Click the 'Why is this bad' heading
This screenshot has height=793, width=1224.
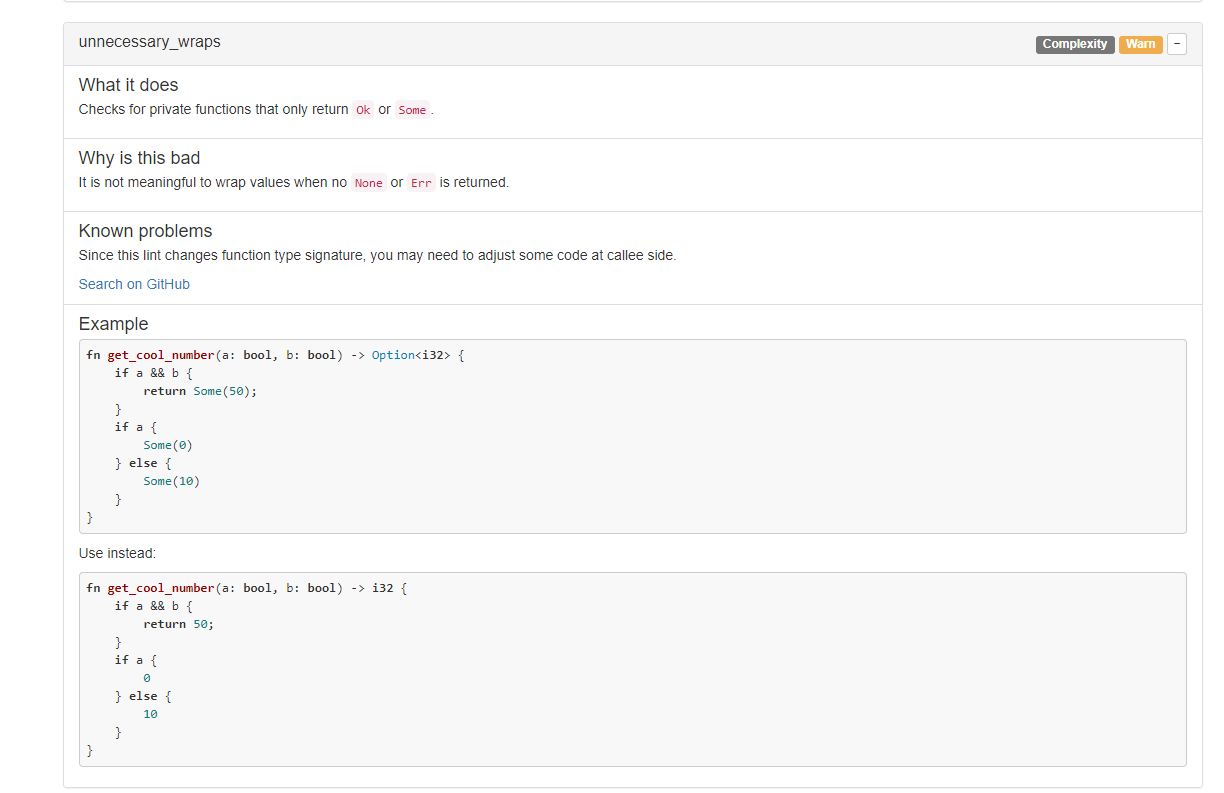point(140,158)
